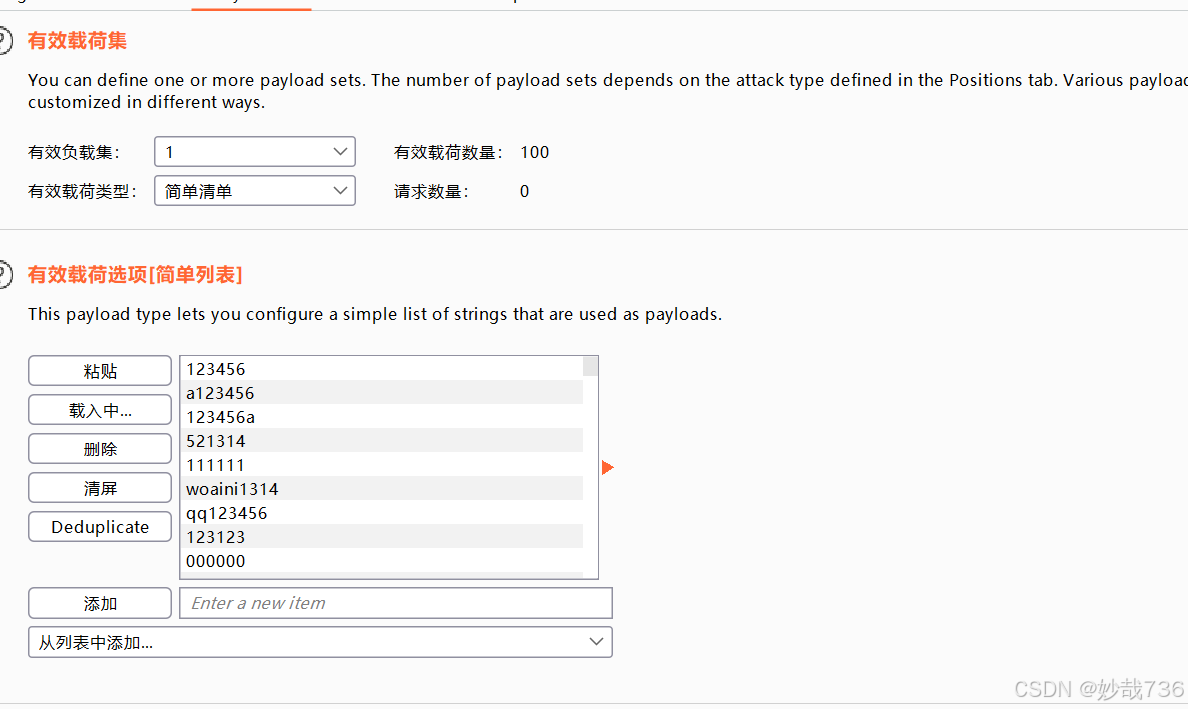The image size is (1188, 709).
Task: Click the payload list scrollbar thumb
Action: click(590, 367)
